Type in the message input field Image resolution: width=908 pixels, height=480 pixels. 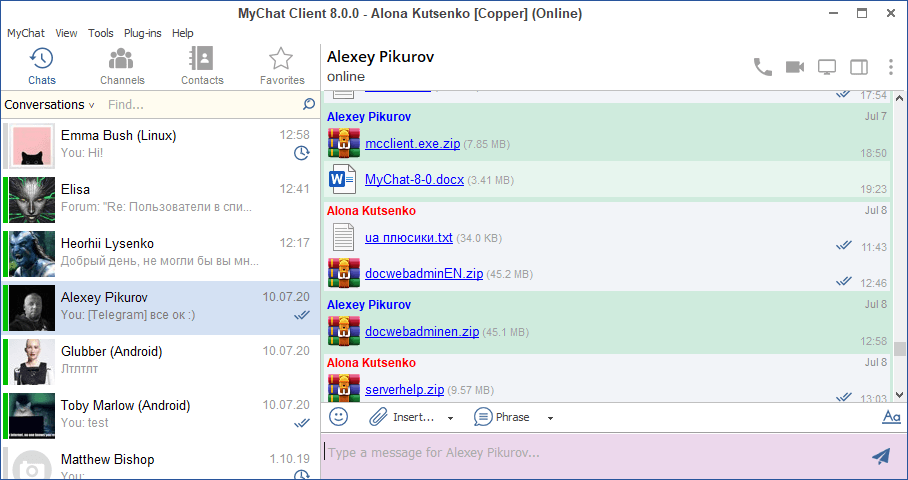[x=590, y=453]
